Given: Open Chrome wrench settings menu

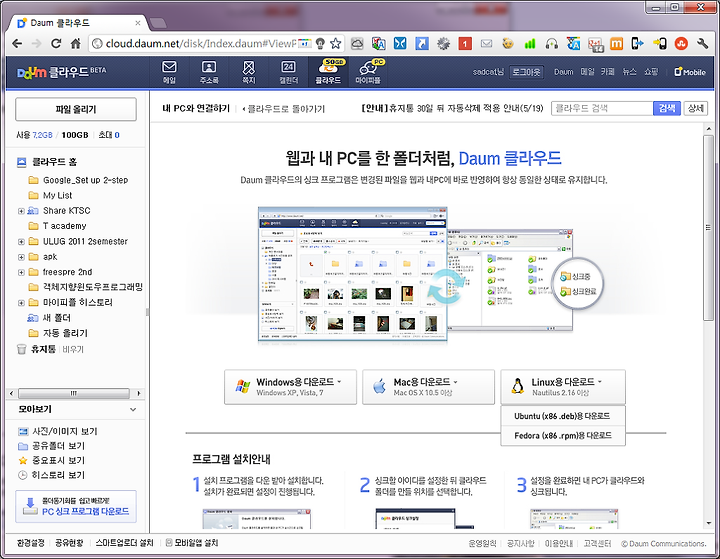Looking at the screenshot, I should [x=702, y=44].
